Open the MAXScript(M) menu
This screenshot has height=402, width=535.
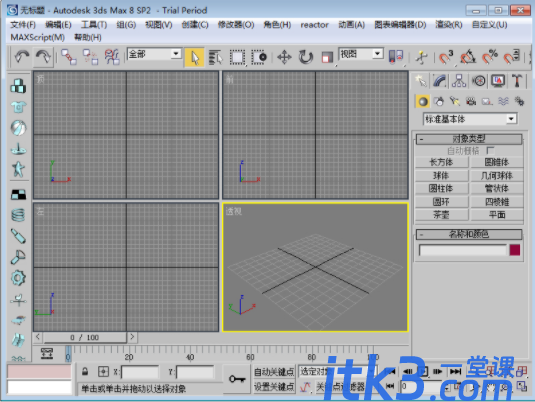[38, 37]
